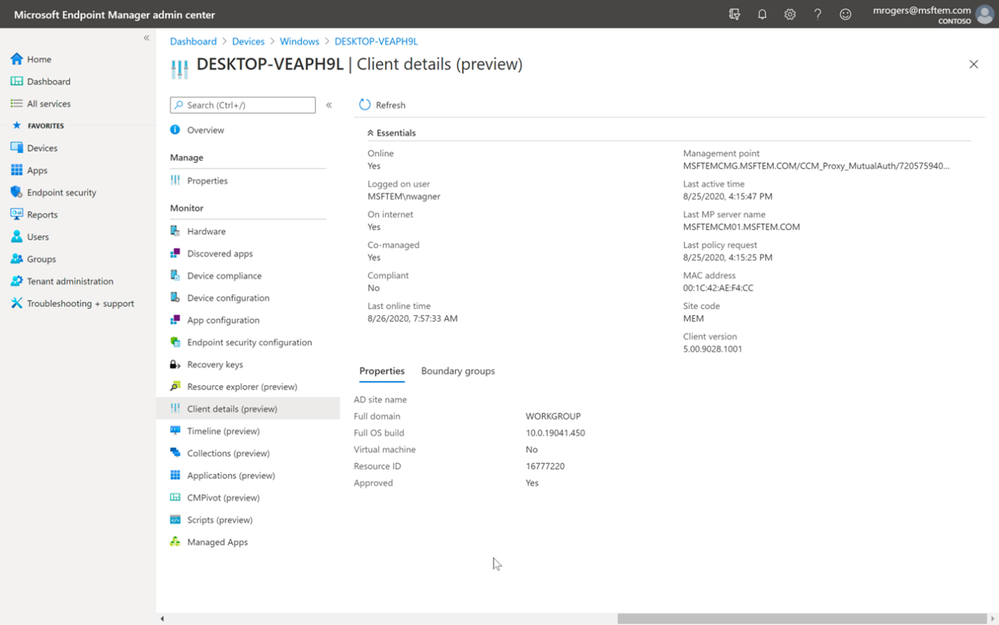
Task: Close the Client details blade
Action: (x=974, y=64)
